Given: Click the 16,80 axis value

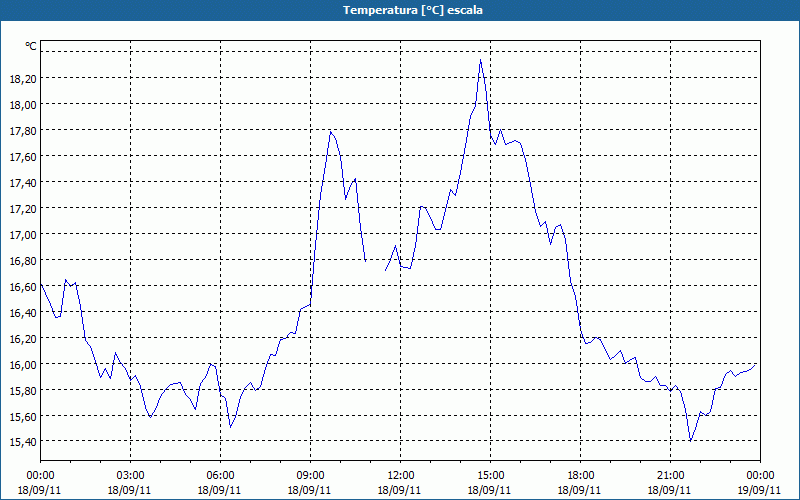Looking at the screenshot, I should [23, 260].
